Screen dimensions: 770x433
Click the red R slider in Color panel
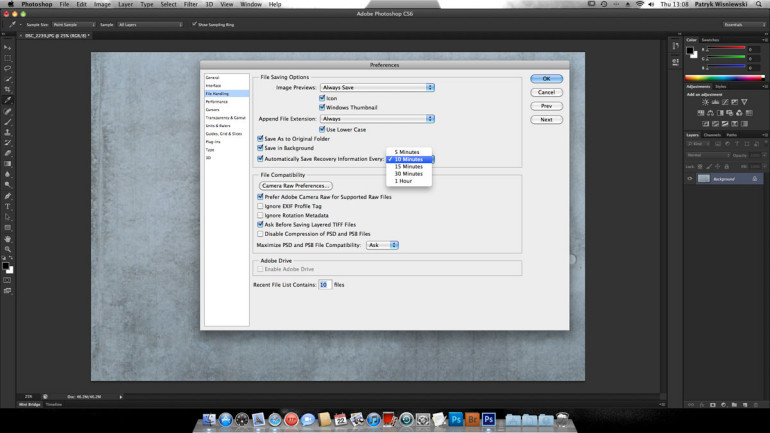click(x=726, y=48)
